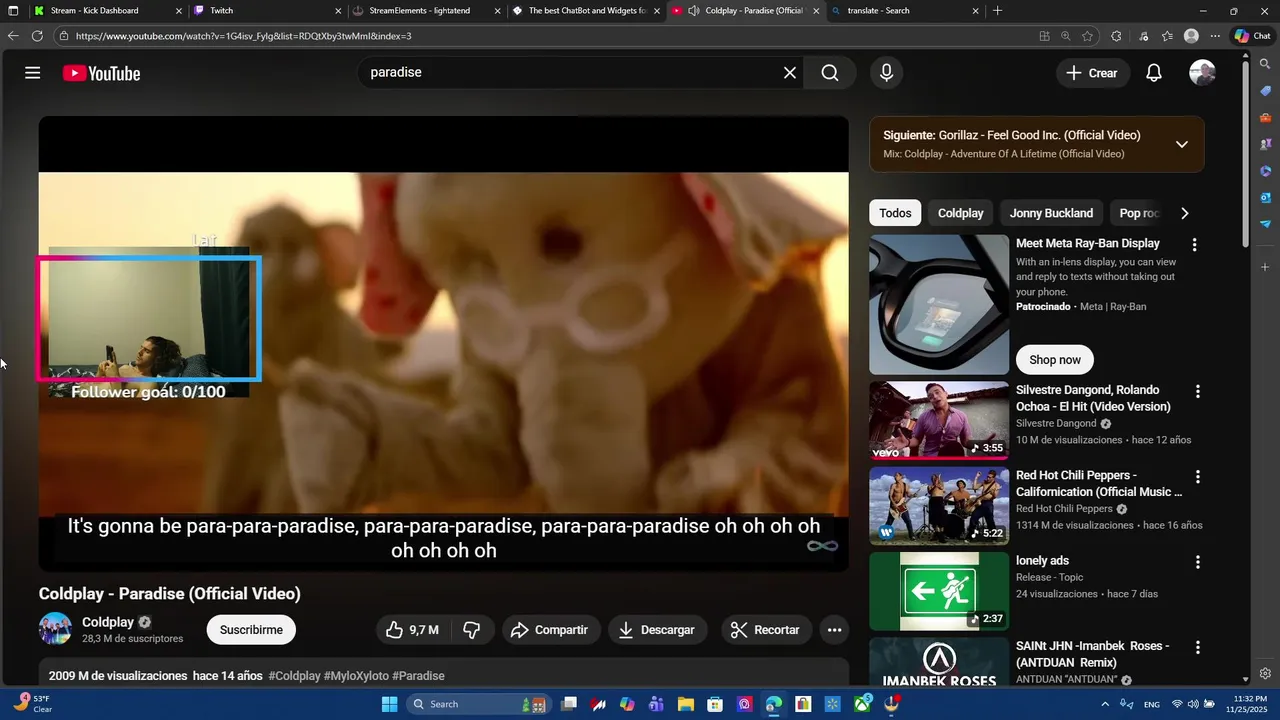Open the Californication video thumbnail
The image size is (1280, 720).
tap(939, 505)
